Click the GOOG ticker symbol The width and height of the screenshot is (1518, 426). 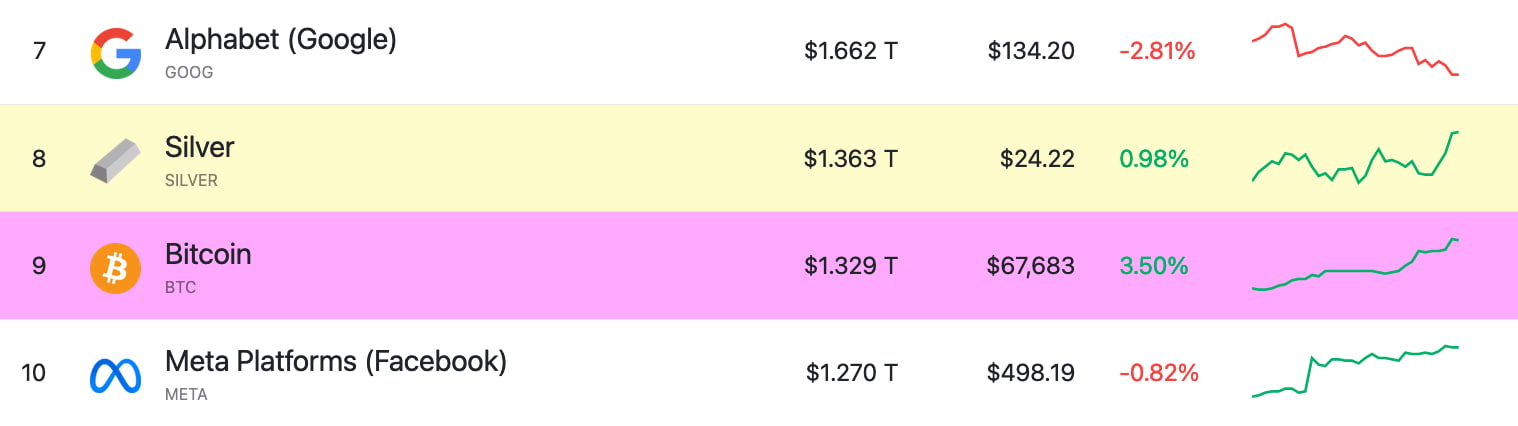[x=189, y=73]
